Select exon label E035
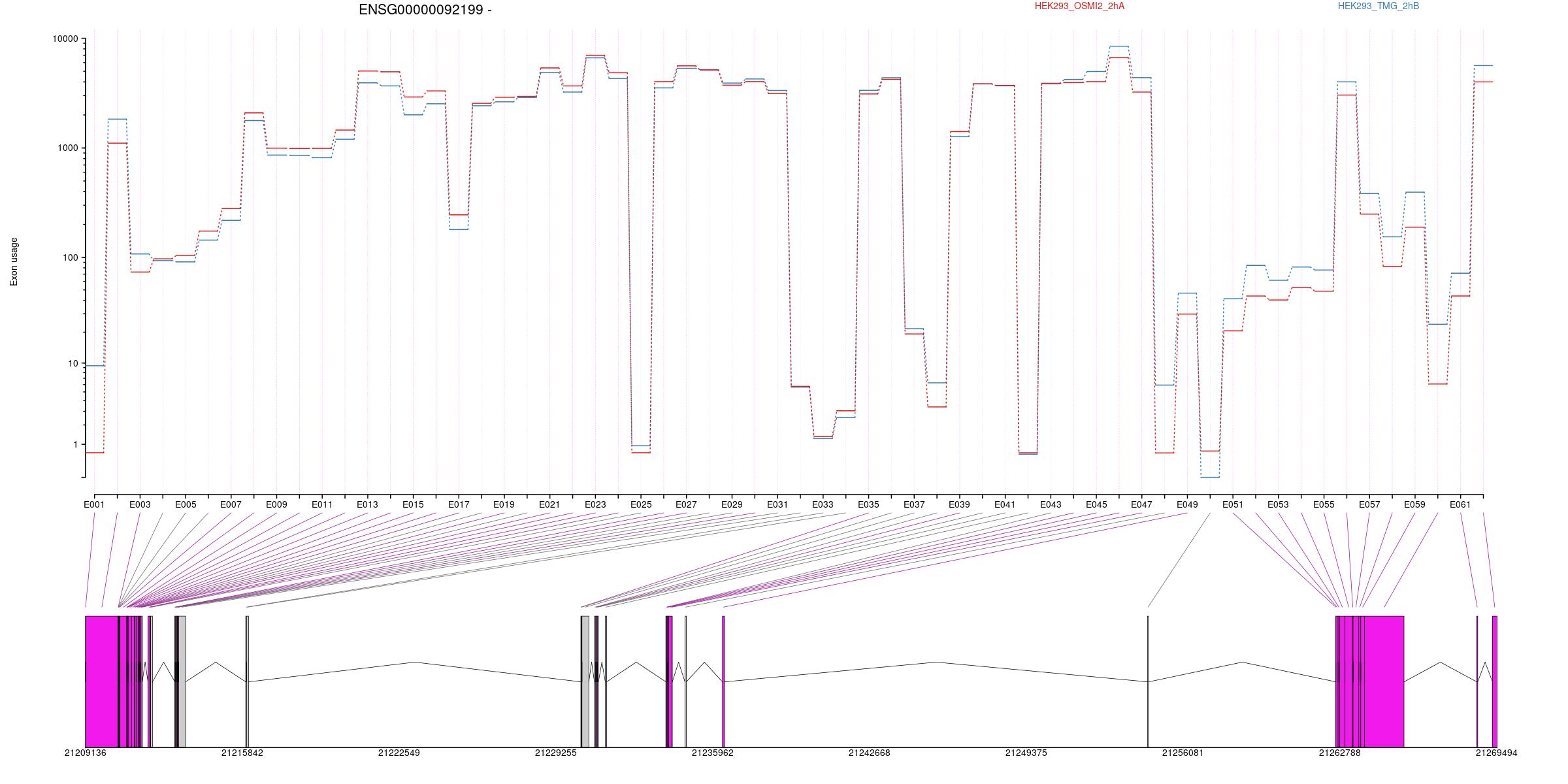Viewport: 1568px width, 784px height. pyautogui.click(x=868, y=504)
